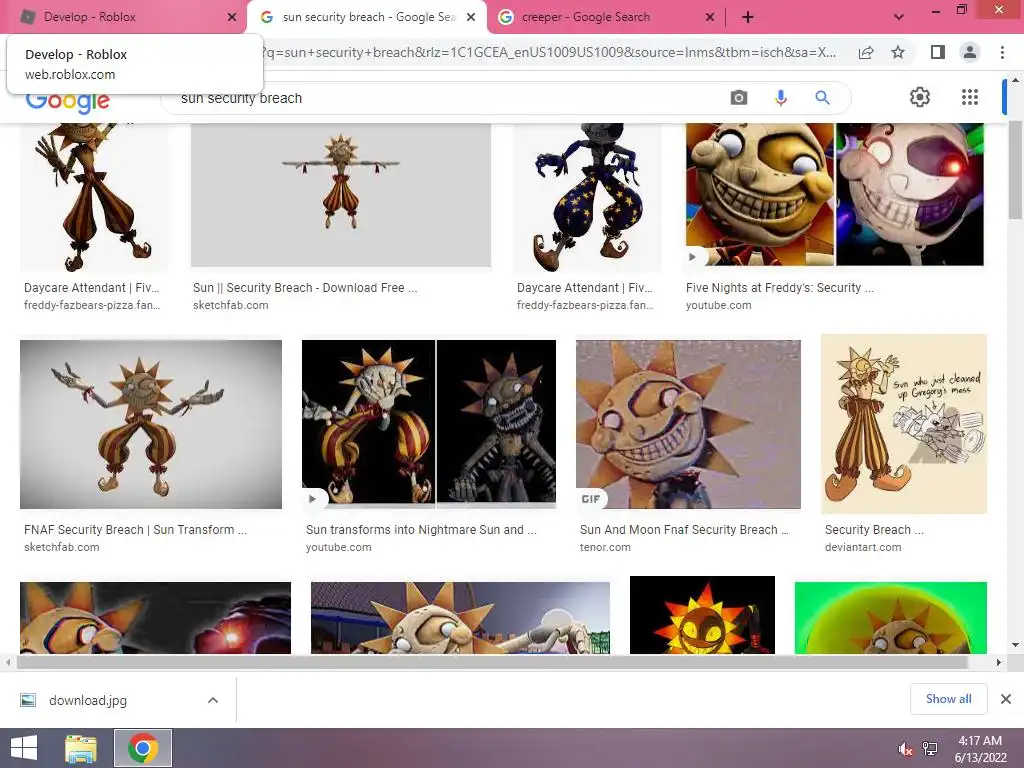The width and height of the screenshot is (1024, 768).
Task: Open the green background sun thumbnail
Action: (891, 618)
